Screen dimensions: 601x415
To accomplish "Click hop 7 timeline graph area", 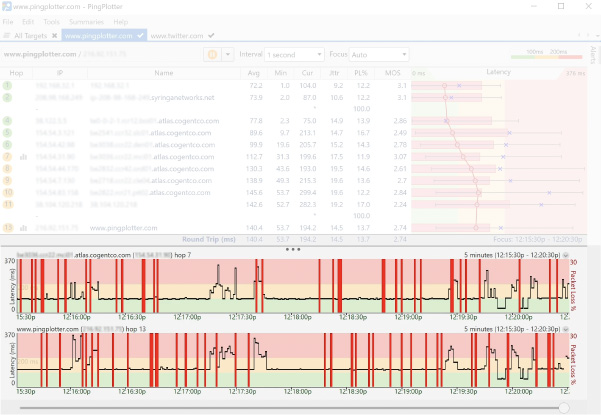I will coord(293,286).
